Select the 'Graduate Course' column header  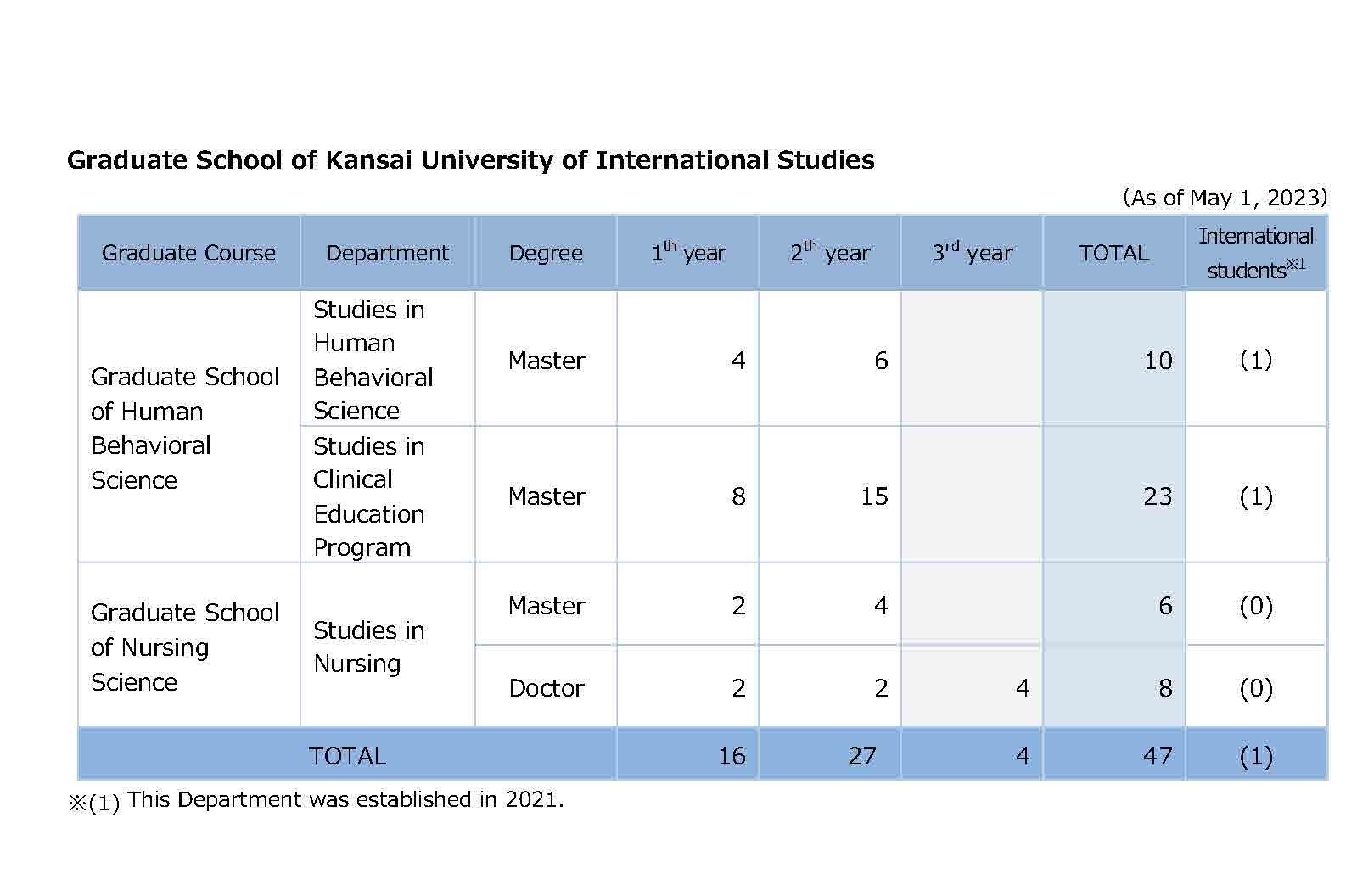coord(188,253)
